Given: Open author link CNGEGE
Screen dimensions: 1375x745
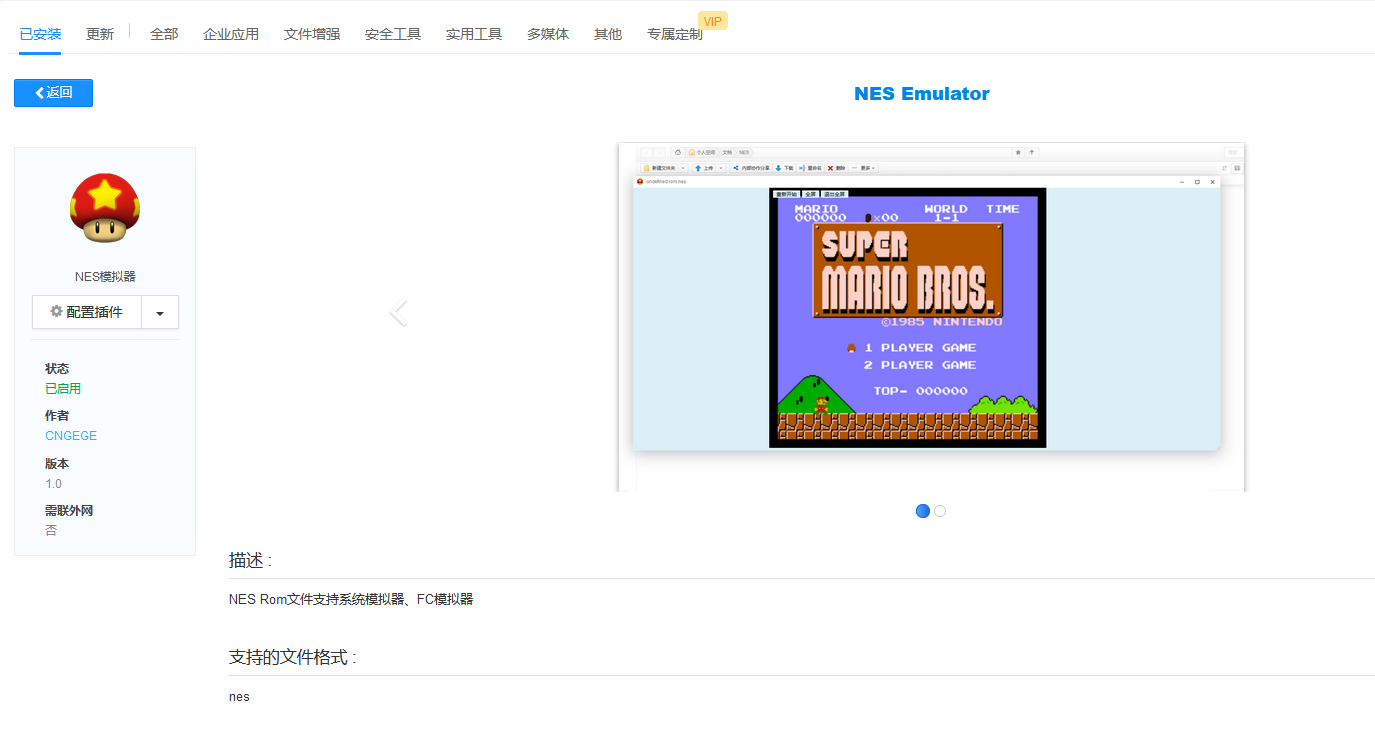Looking at the screenshot, I should pos(71,436).
